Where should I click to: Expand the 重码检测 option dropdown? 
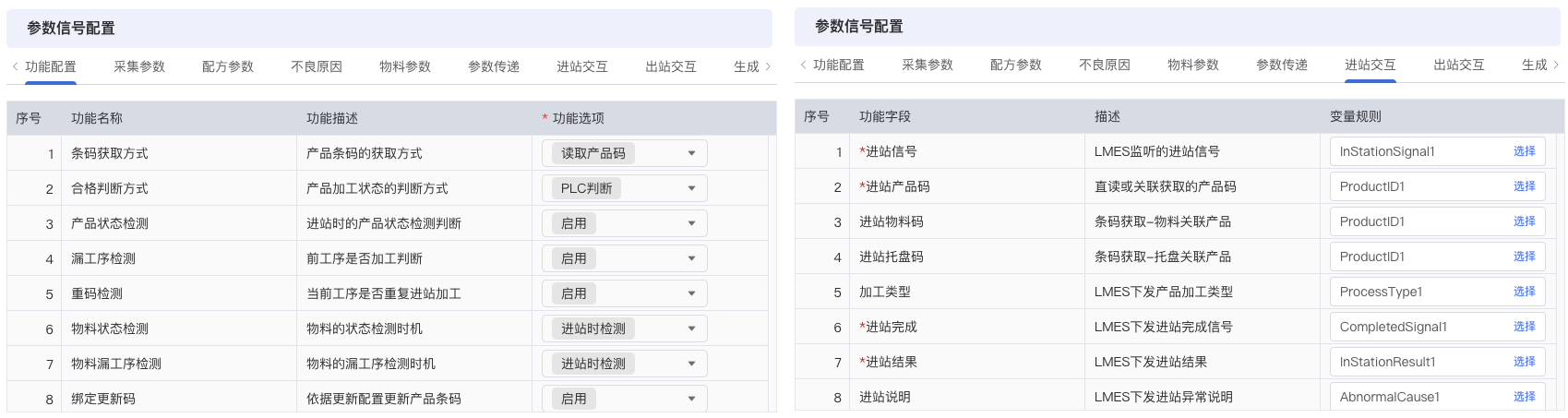(625, 293)
